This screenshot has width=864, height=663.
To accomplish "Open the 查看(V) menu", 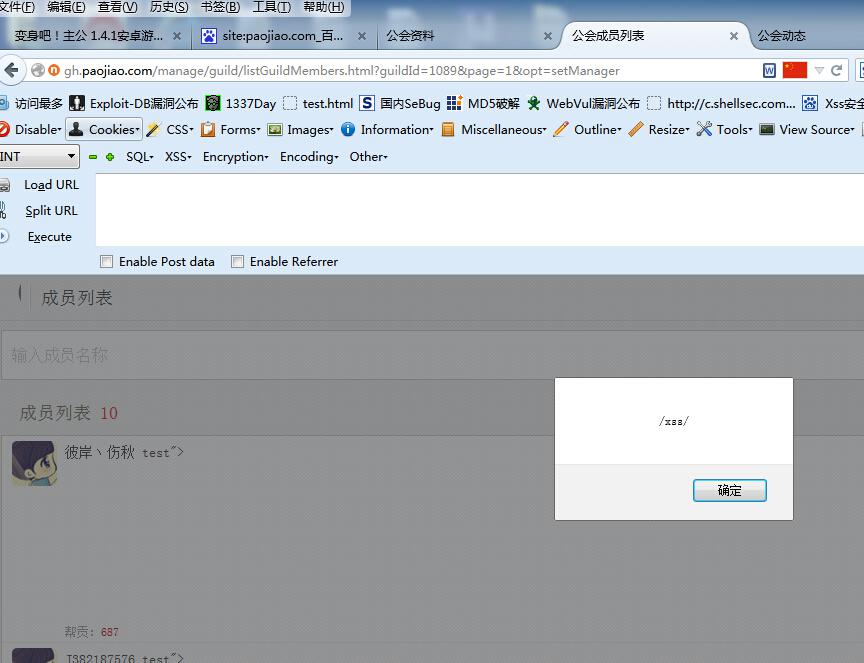I will click(x=117, y=7).
